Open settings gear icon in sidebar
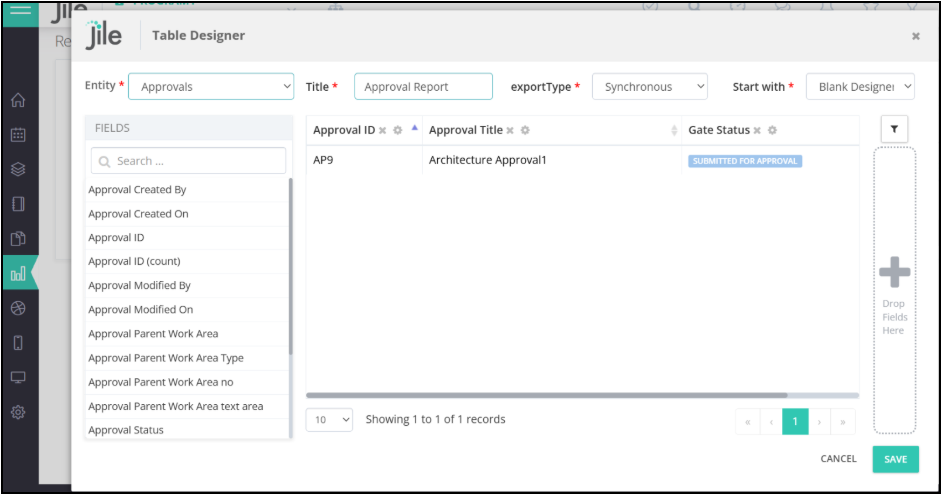Viewport: 942px width, 495px height. [18, 412]
